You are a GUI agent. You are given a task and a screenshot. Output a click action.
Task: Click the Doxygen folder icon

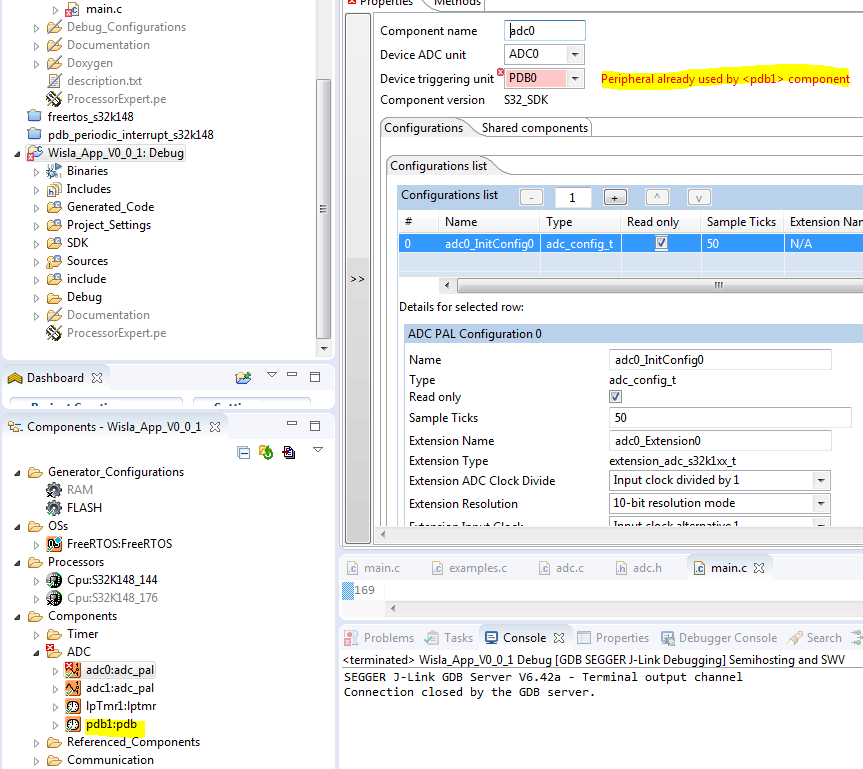54,63
